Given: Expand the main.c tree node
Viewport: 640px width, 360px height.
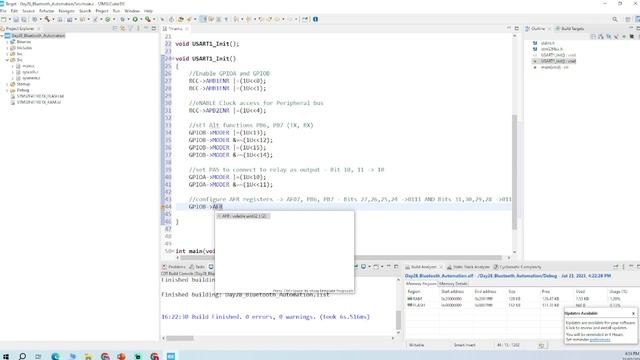Looking at the screenshot, I should coord(12,66).
